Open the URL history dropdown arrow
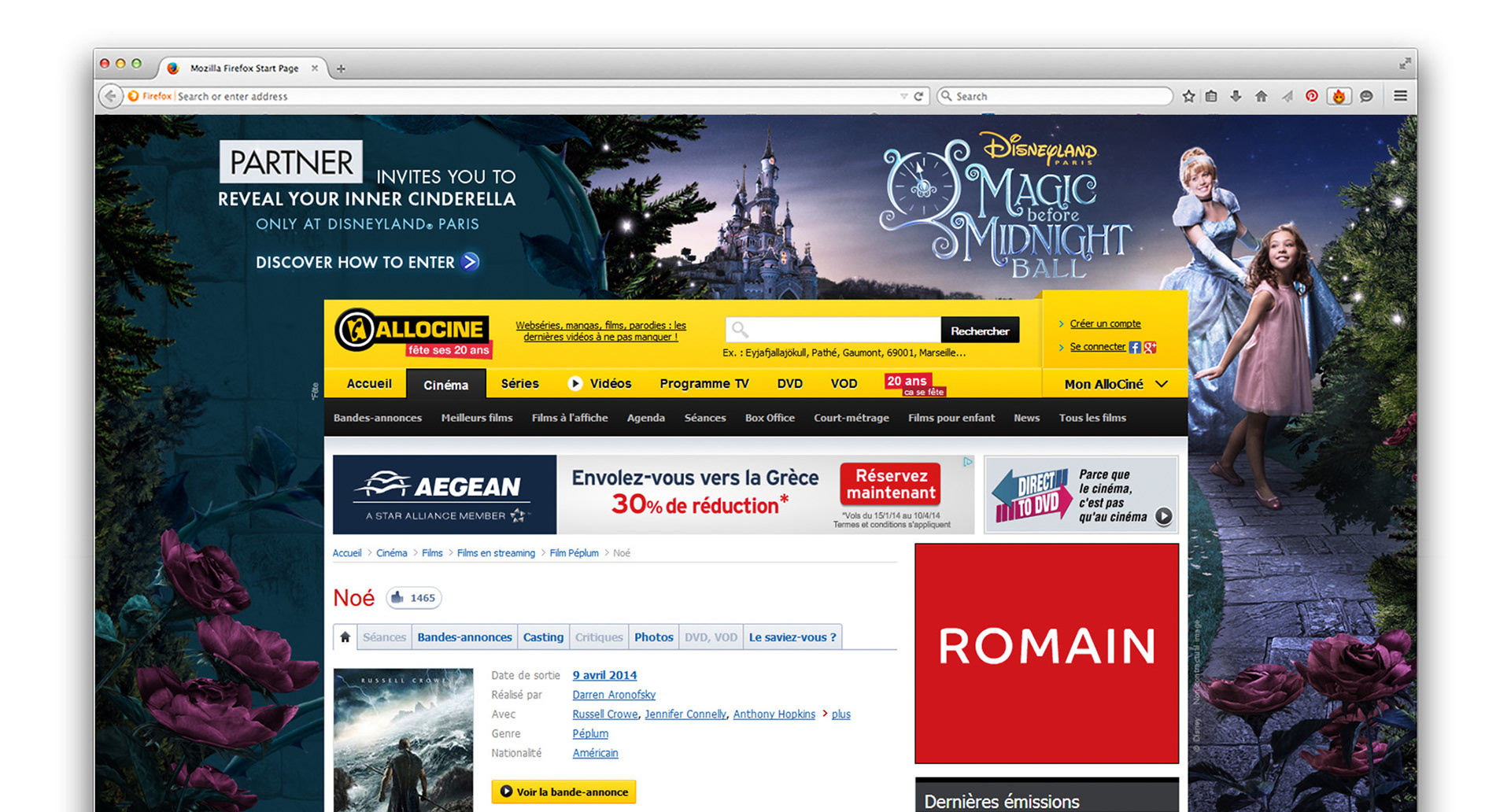 (x=903, y=96)
